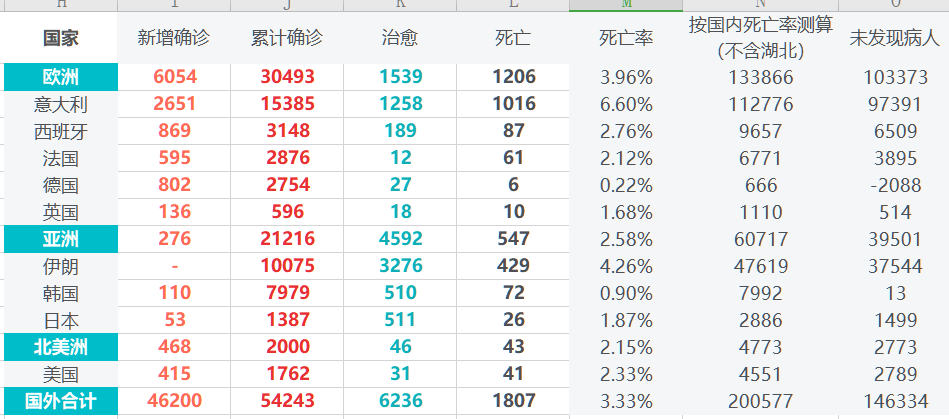
Task: Select the 死亡率 header cell
Action: tap(626, 38)
